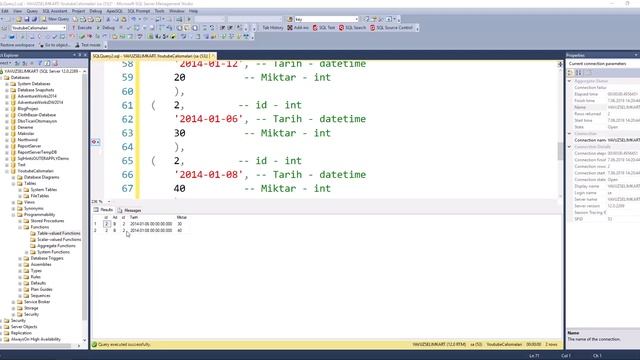
Task: Launch SQL Source Control from toolbar
Action: 391,28
